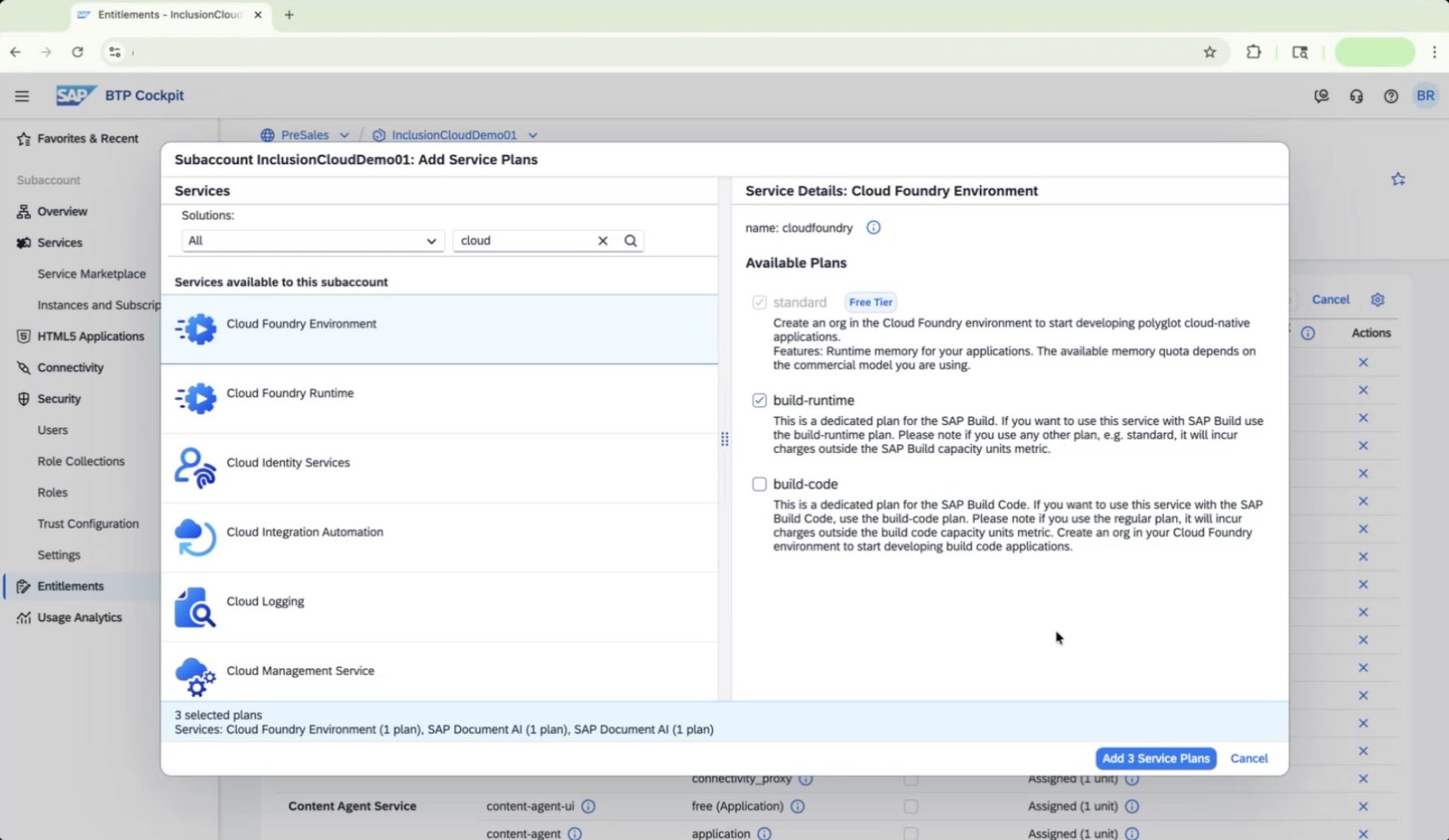Viewport: 1449px width, 840px height.
Task: Focus the services search input field
Action: 525,240
